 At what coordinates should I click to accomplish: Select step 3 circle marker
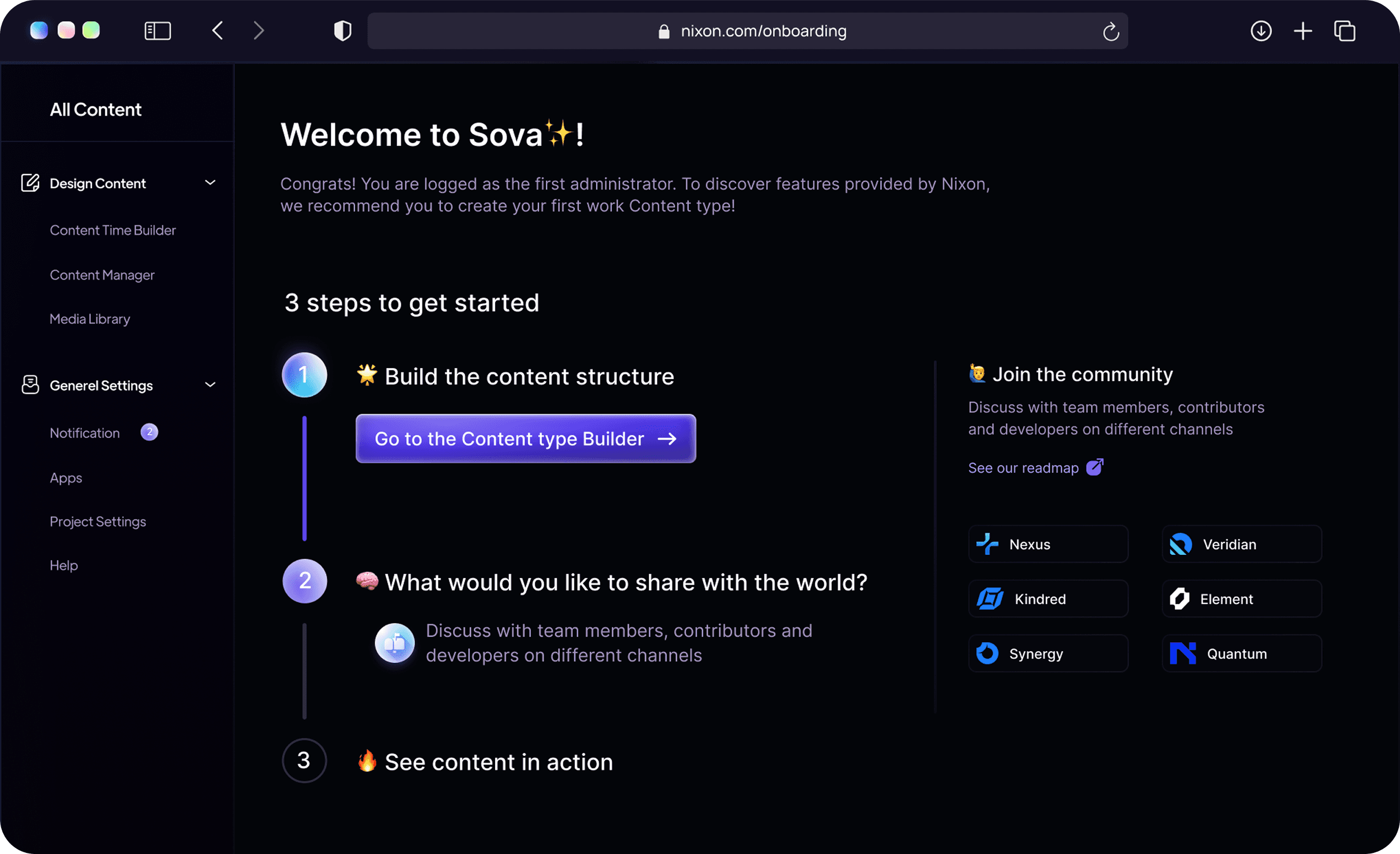point(305,760)
